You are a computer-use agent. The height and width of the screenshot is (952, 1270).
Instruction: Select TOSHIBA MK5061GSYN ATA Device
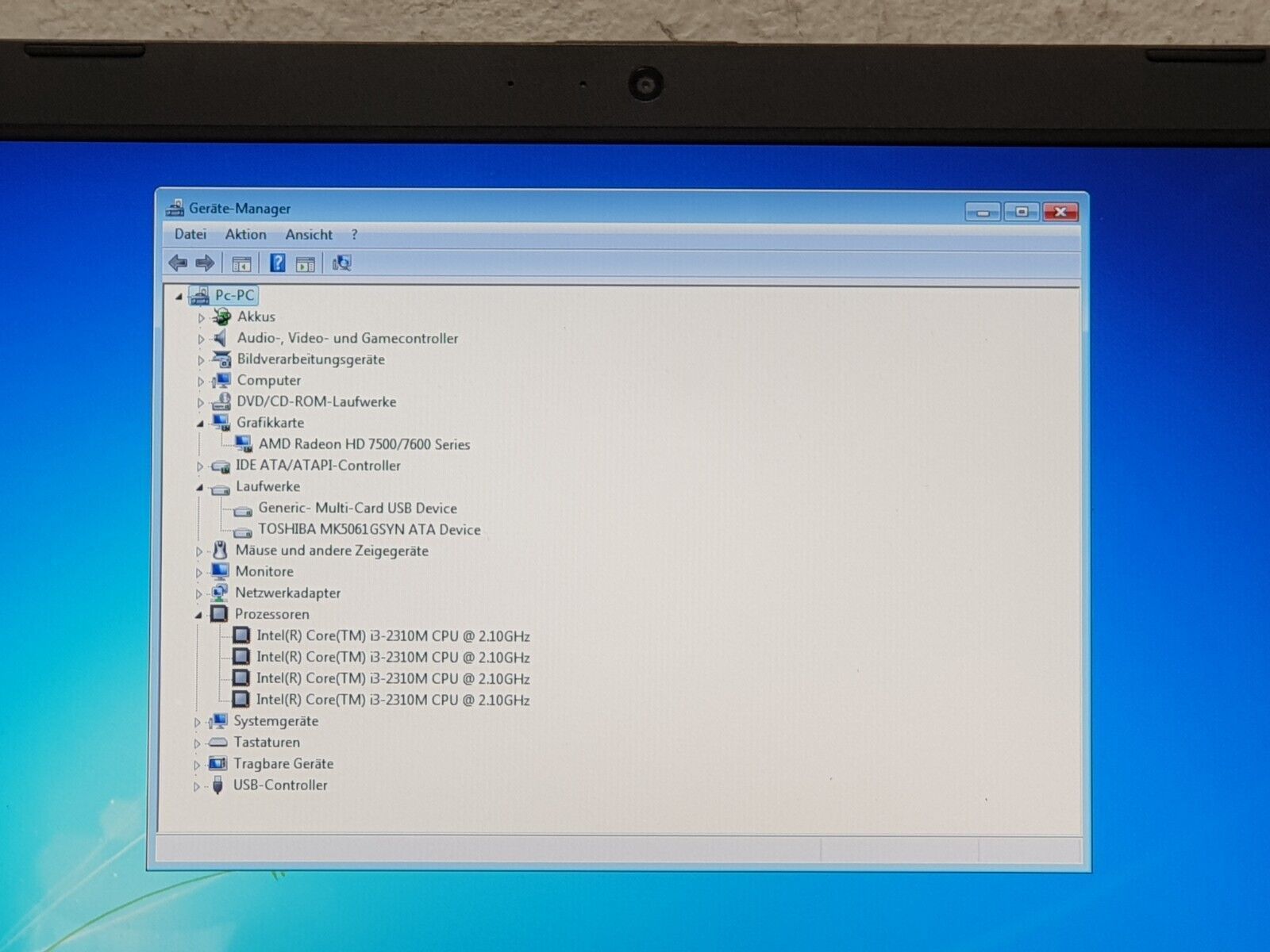click(x=368, y=530)
